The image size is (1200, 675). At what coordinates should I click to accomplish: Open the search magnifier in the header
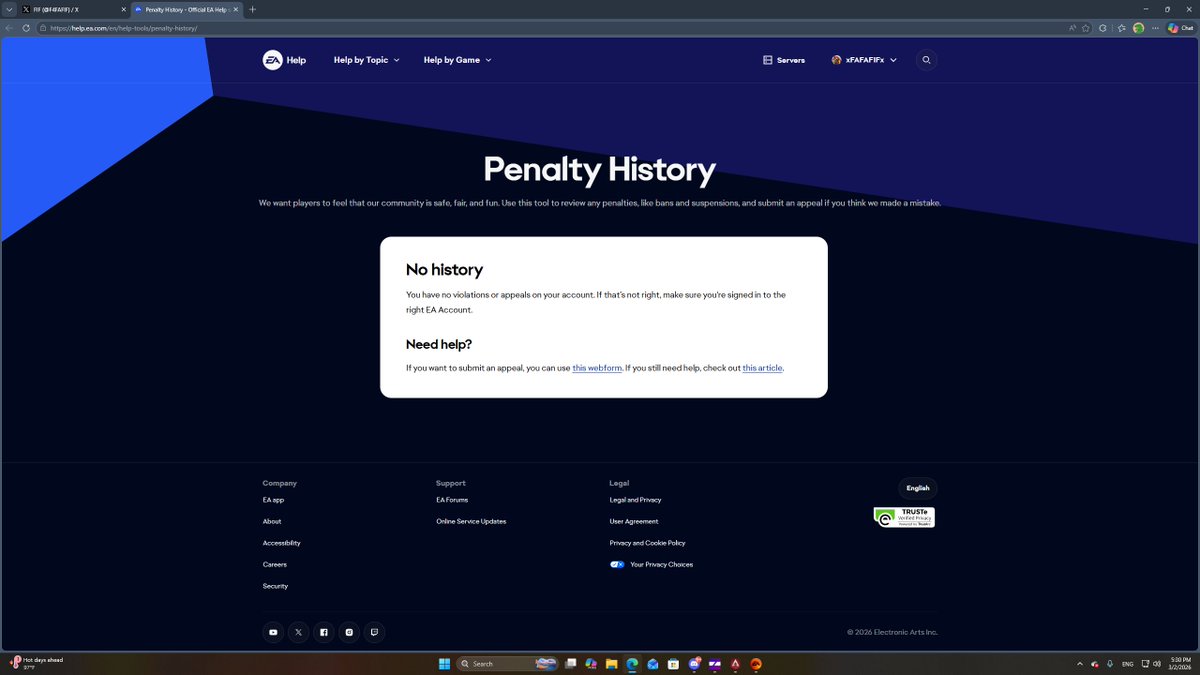[926, 60]
